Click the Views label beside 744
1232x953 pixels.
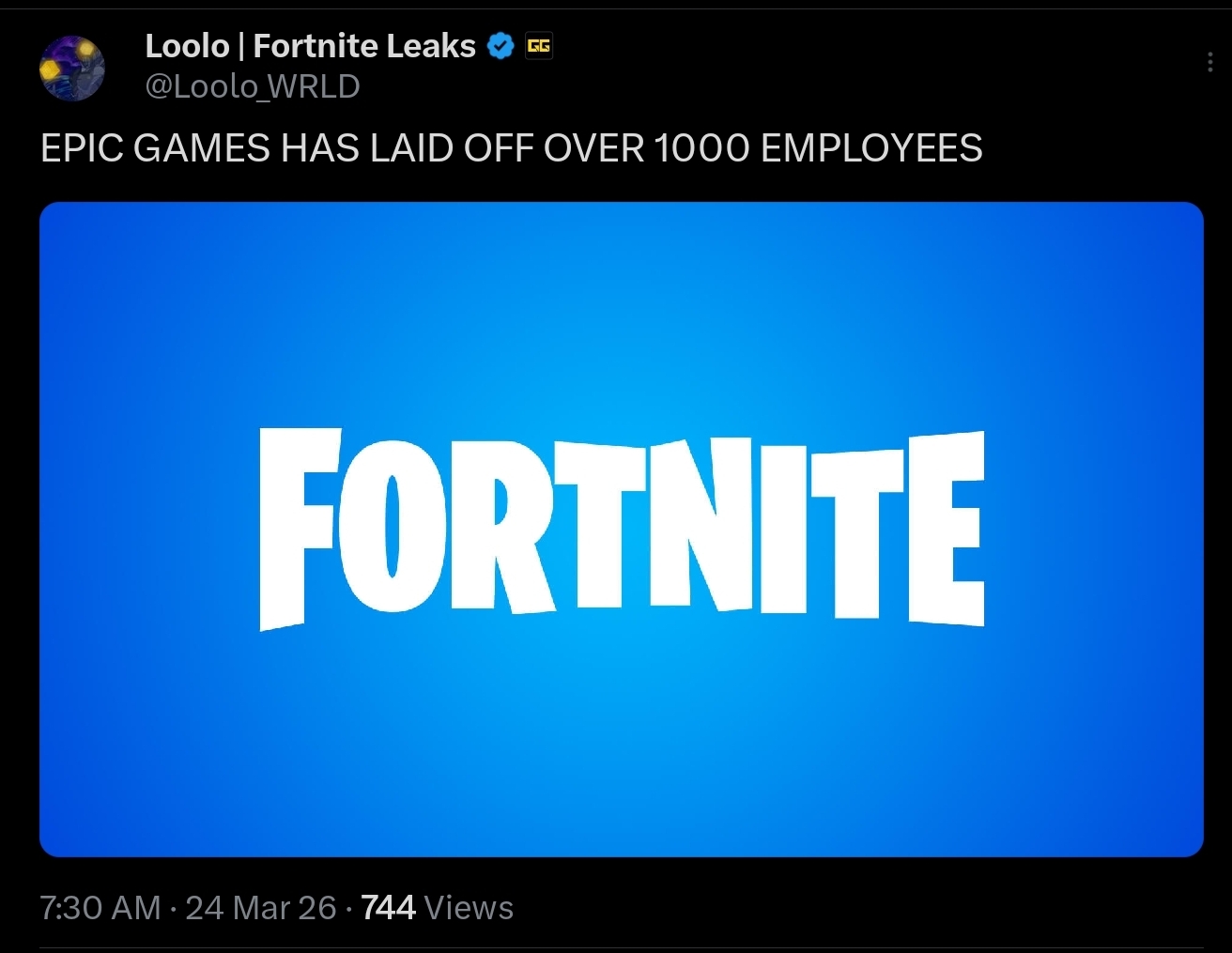click(x=469, y=908)
